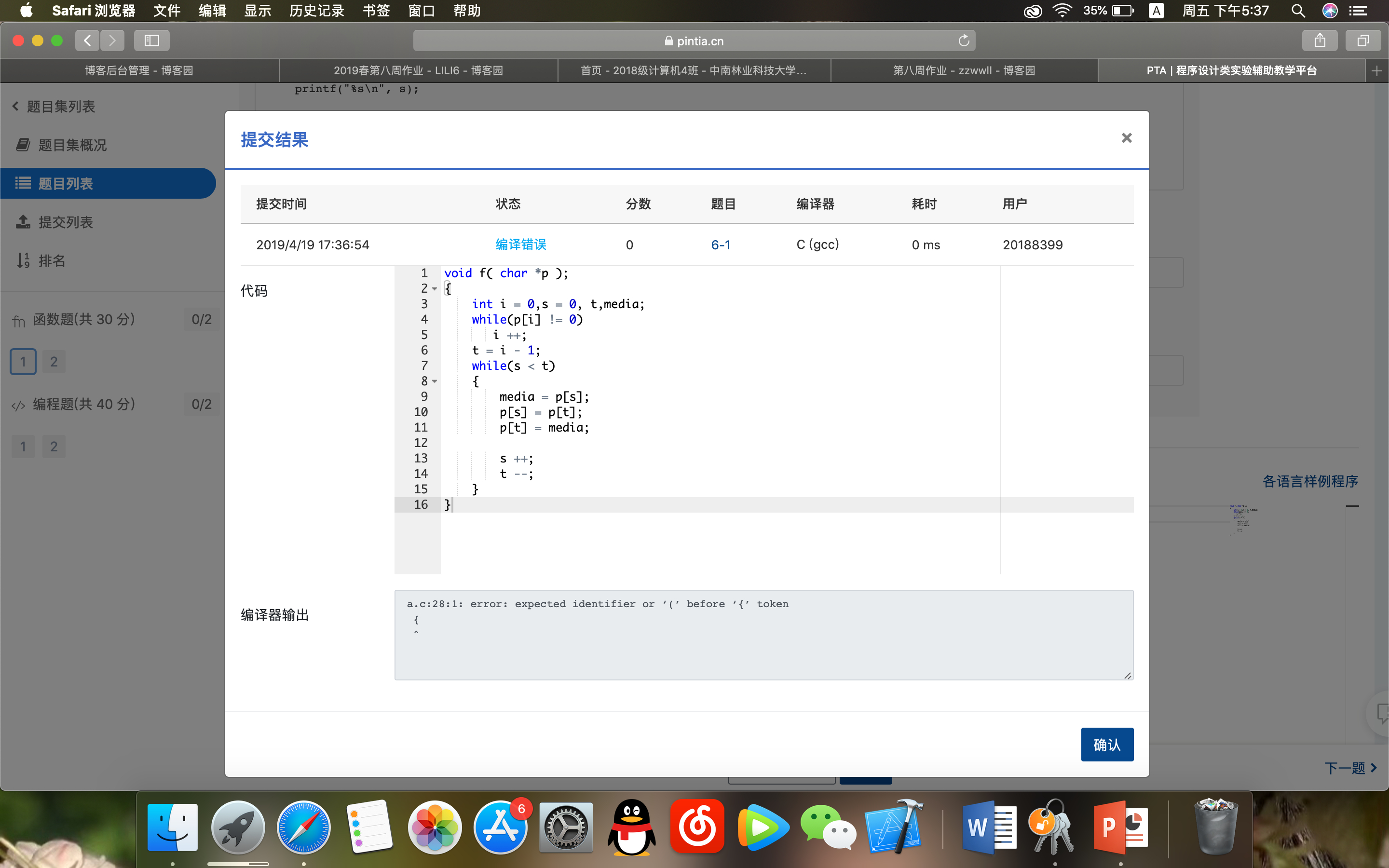Open Xcode from the Dock
The image size is (1389, 868).
(x=894, y=827)
